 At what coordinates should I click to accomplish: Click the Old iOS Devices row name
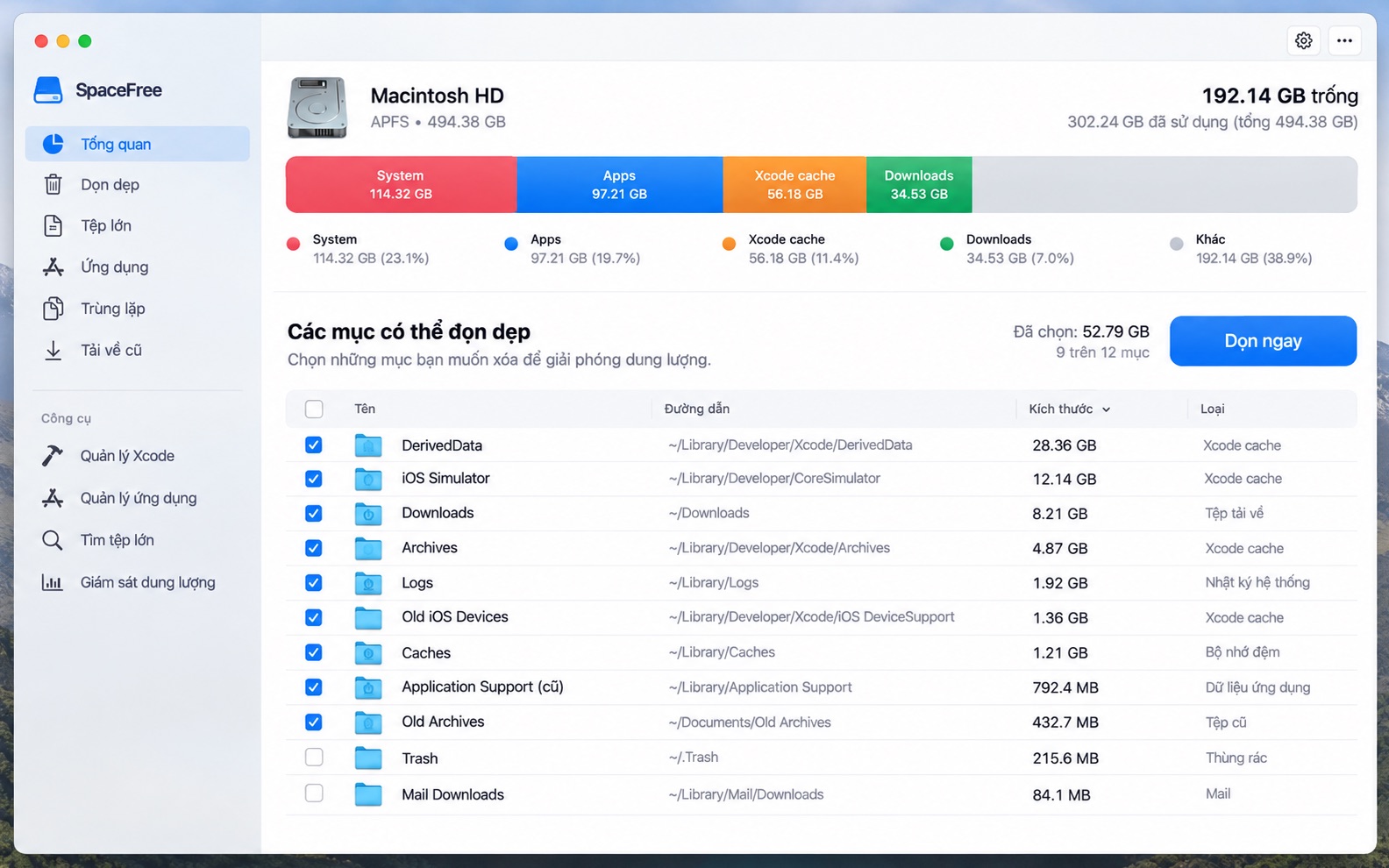click(455, 617)
